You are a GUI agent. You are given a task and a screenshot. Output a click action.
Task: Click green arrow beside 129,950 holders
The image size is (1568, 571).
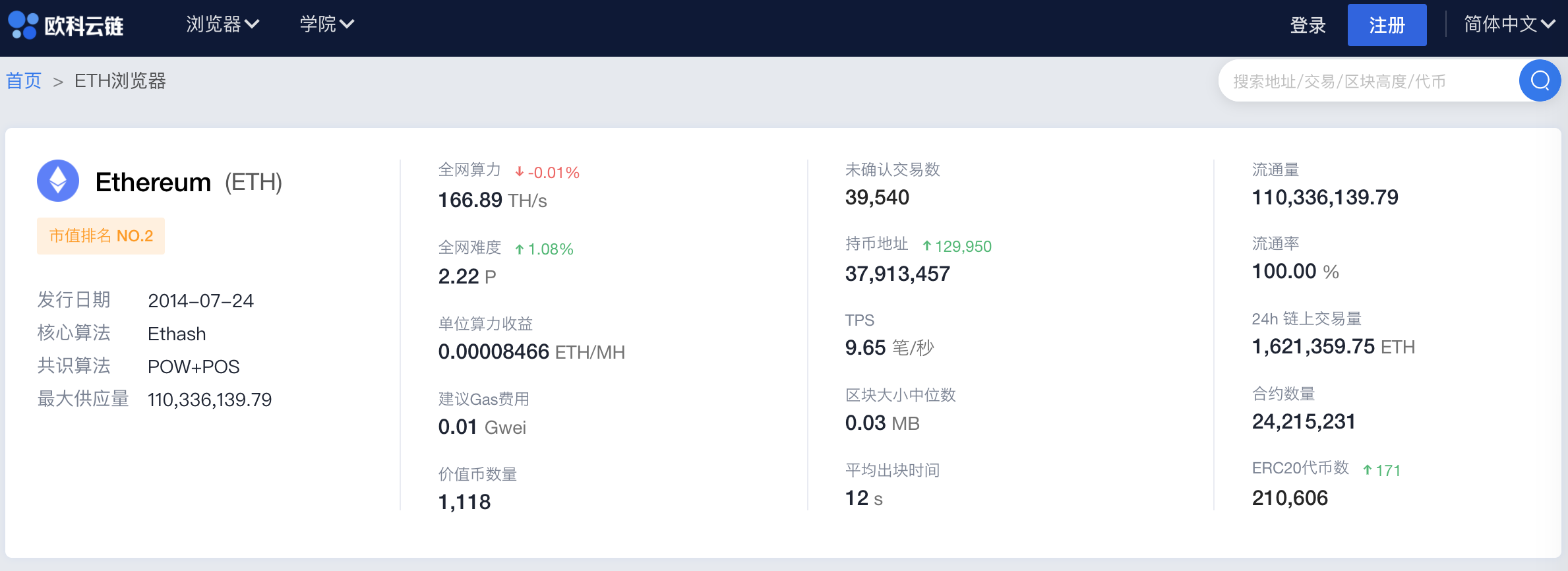[x=927, y=246]
